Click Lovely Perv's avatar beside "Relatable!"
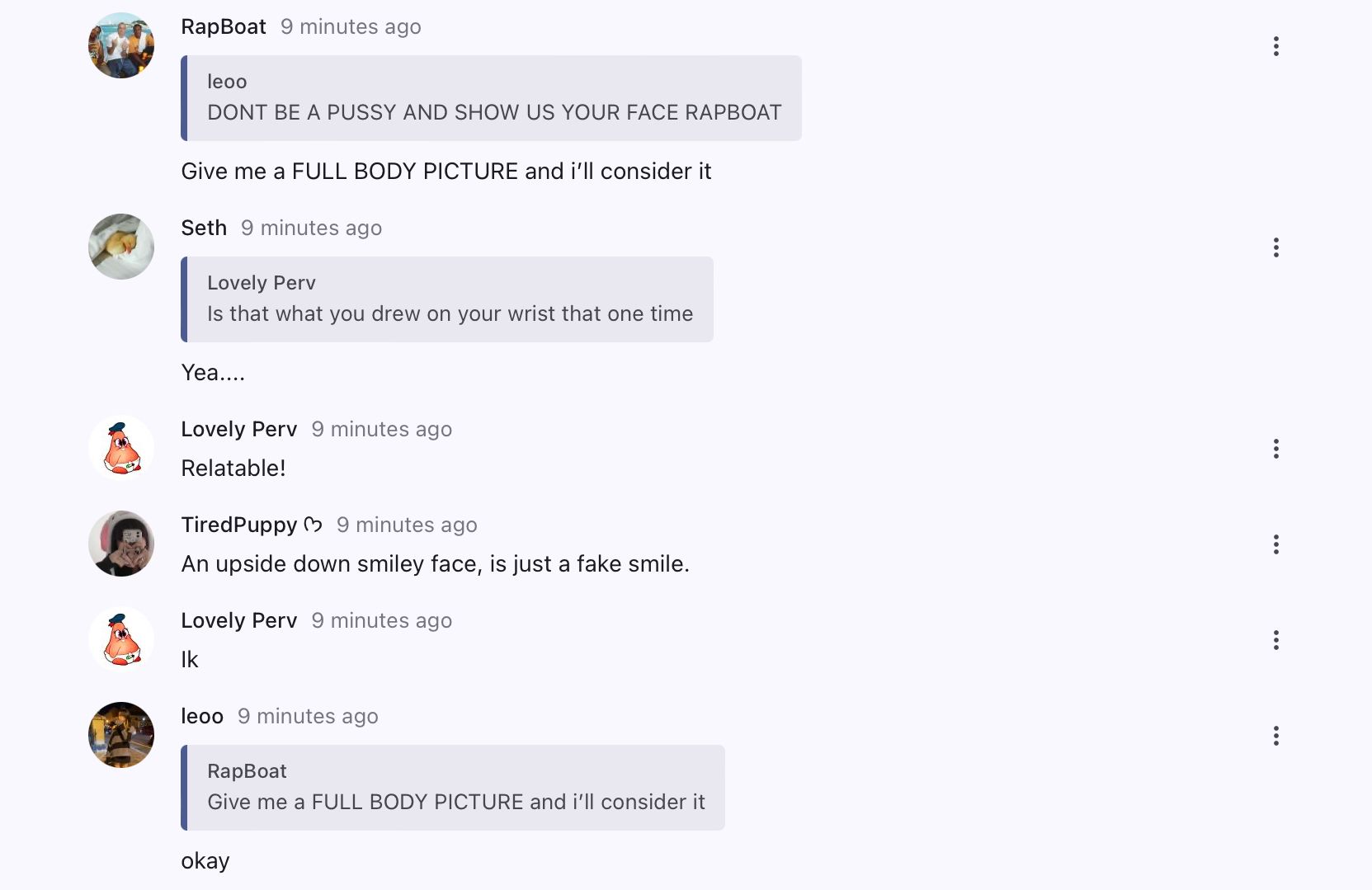This screenshot has height=890, width=1372. 121,448
